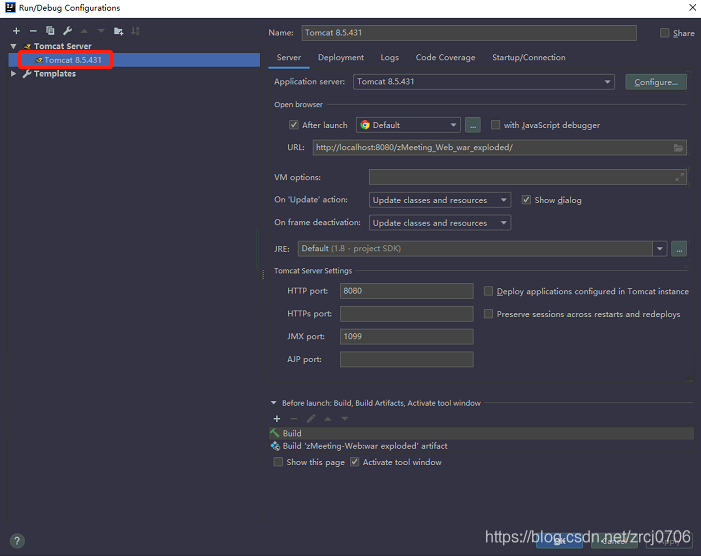Image resolution: width=701 pixels, height=556 pixels.
Task: Click the JRE browse ellipsis button
Action: click(679, 249)
